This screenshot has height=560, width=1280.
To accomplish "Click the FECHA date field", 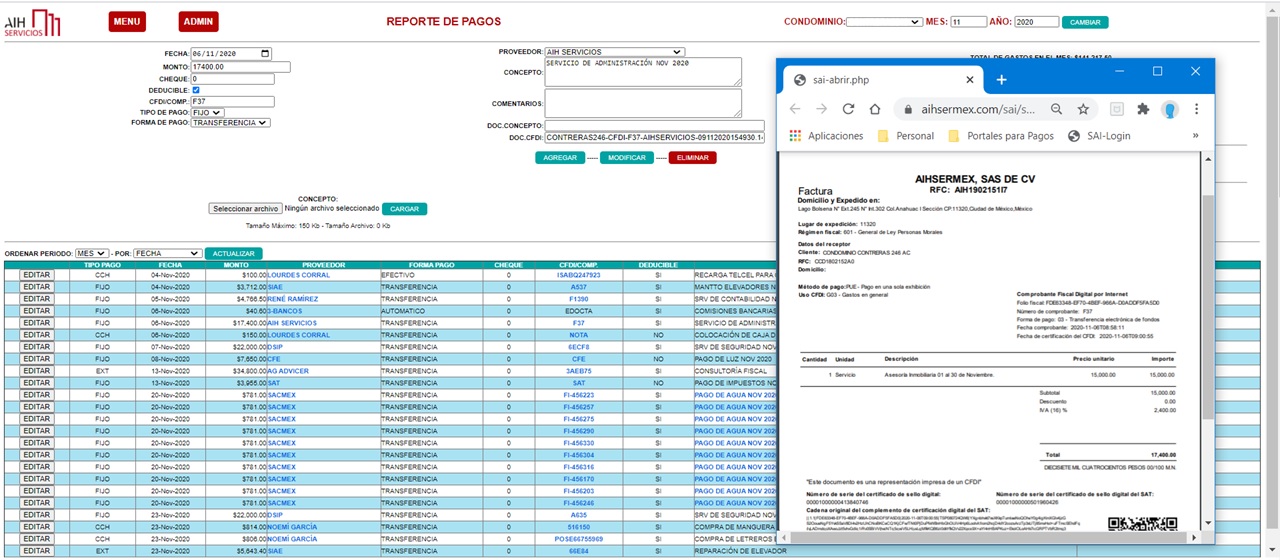I will coord(231,54).
